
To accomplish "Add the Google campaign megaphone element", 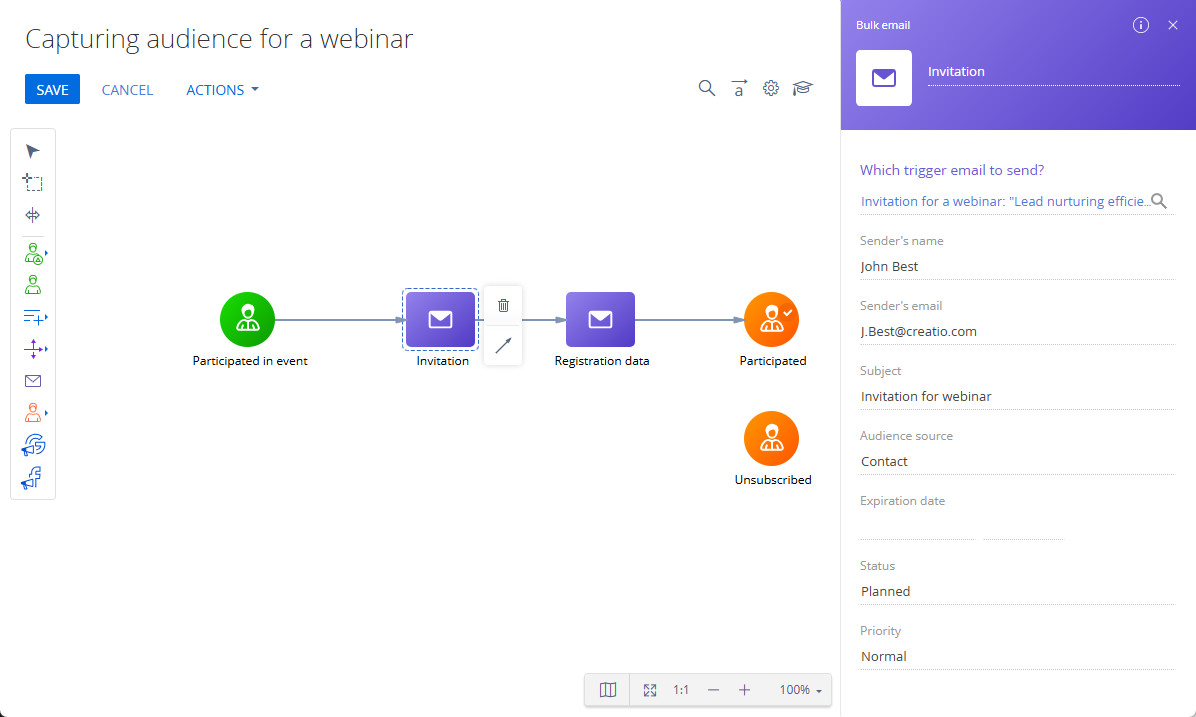I will (33, 445).
